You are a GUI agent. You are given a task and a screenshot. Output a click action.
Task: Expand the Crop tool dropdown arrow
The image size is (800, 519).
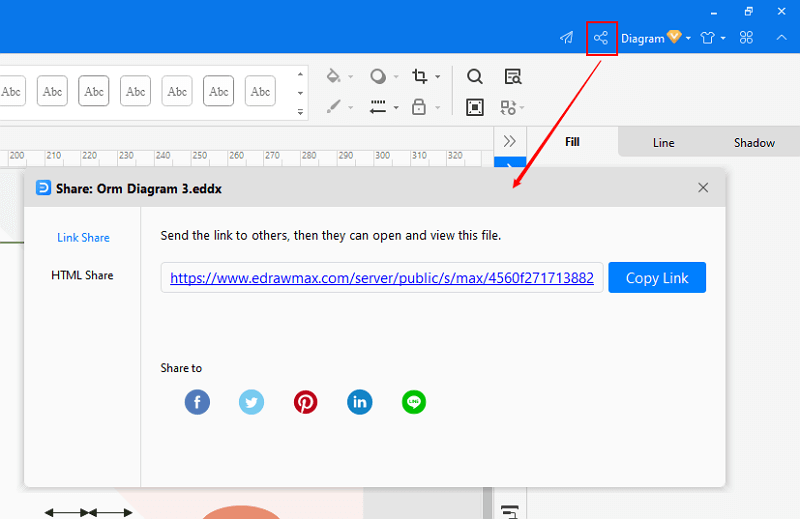coord(438,77)
